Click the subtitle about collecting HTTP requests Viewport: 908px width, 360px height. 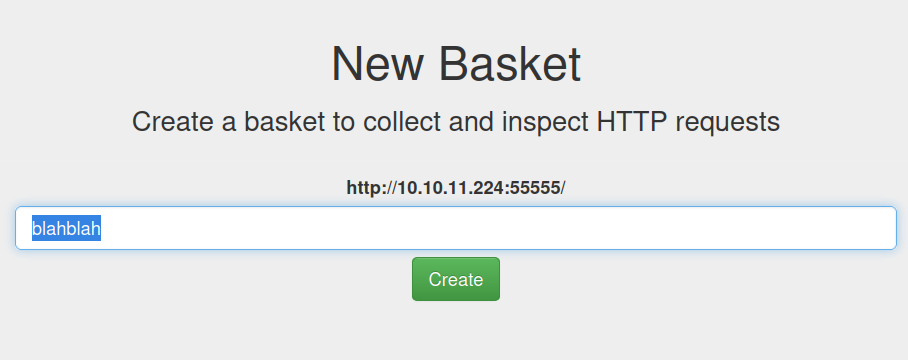[x=456, y=122]
